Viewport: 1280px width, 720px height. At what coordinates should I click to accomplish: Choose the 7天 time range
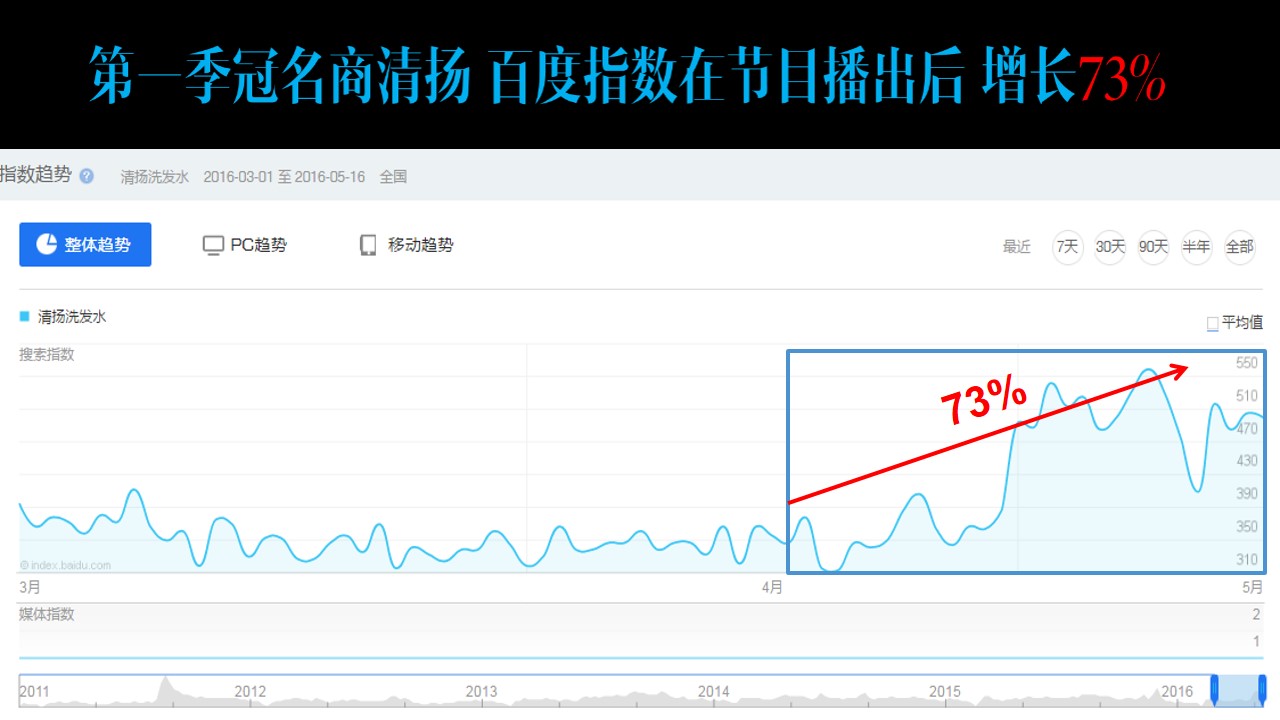(1068, 246)
